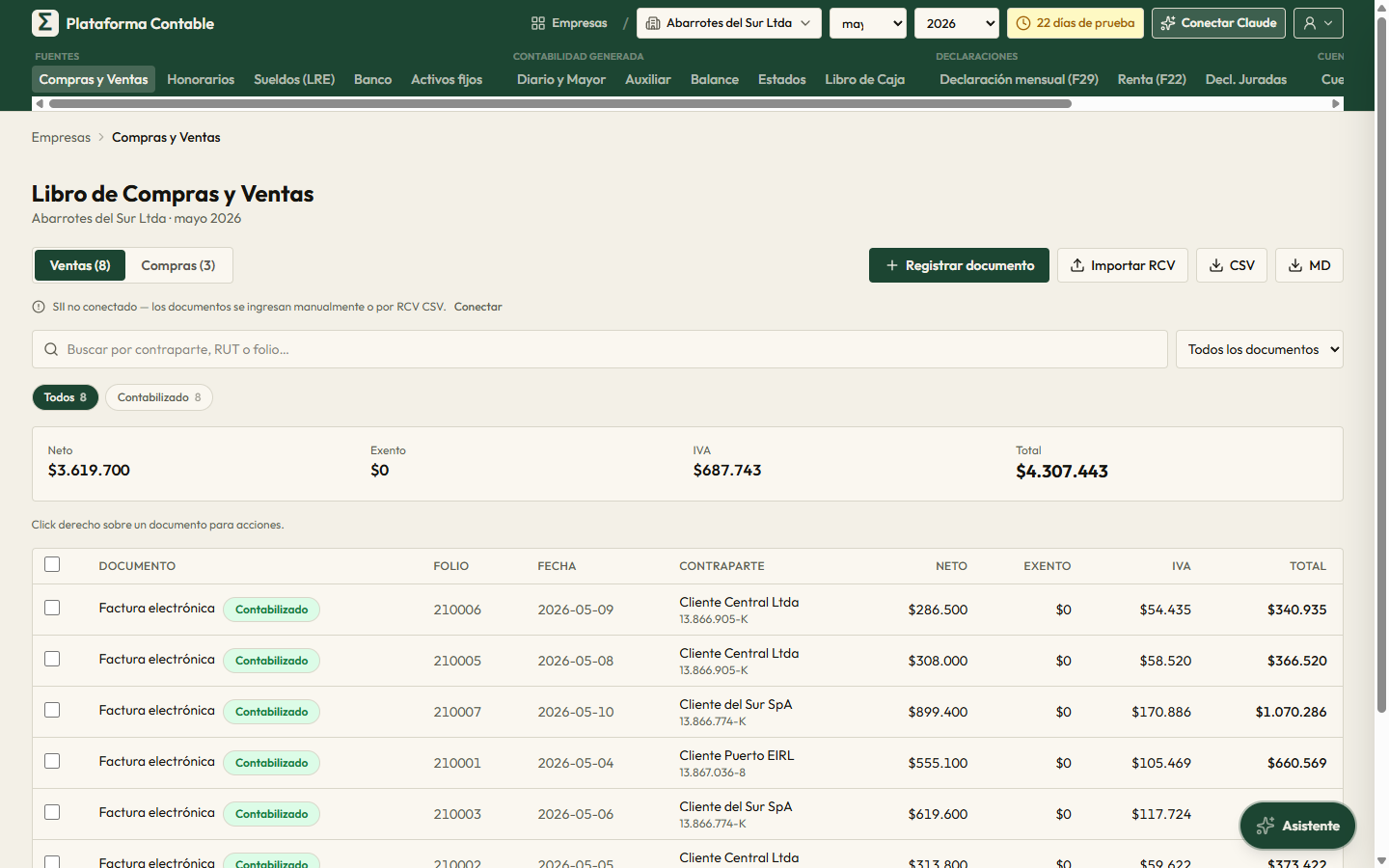Click Empresas in the breadcrumb
The width and height of the screenshot is (1389, 868).
pos(61,138)
